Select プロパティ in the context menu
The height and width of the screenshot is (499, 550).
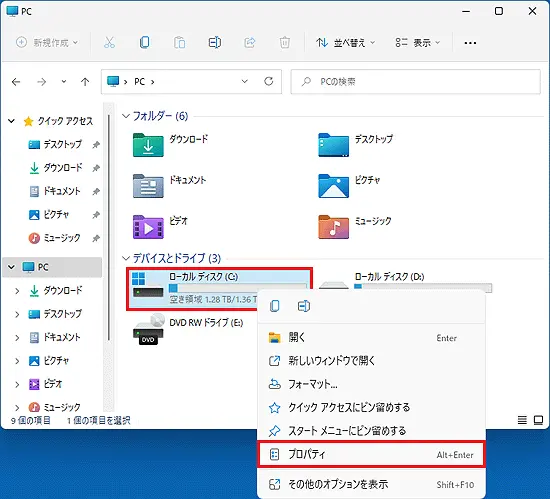point(371,454)
